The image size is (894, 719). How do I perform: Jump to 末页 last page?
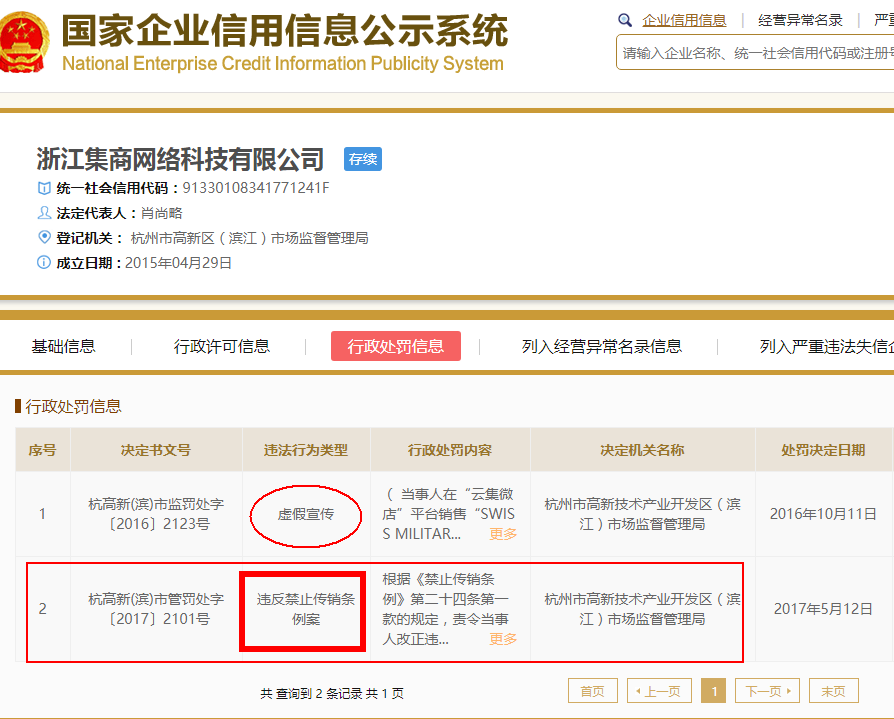pos(833,691)
